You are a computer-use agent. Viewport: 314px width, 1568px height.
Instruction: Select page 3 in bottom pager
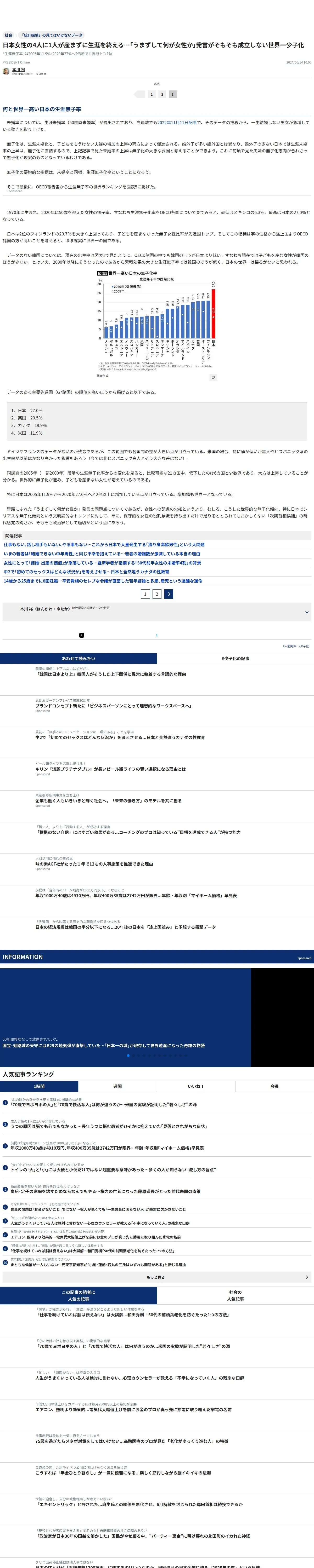pyautogui.click(x=169, y=594)
